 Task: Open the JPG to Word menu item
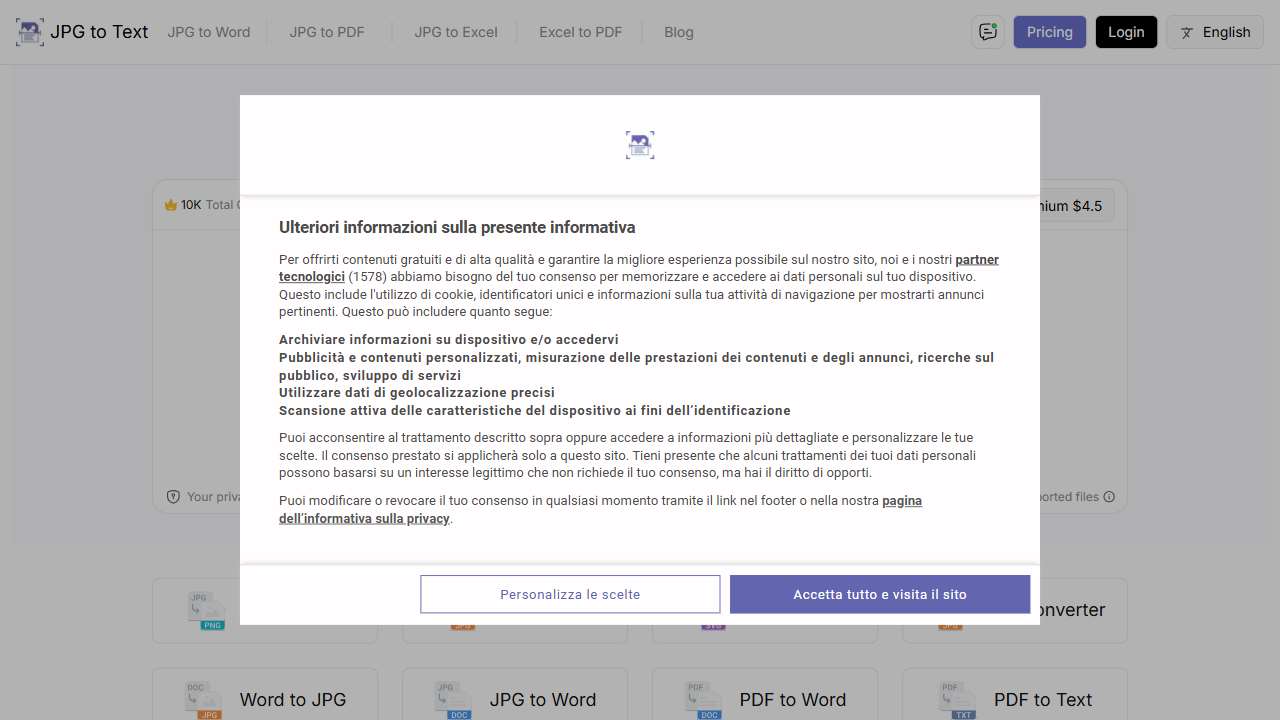click(208, 32)
